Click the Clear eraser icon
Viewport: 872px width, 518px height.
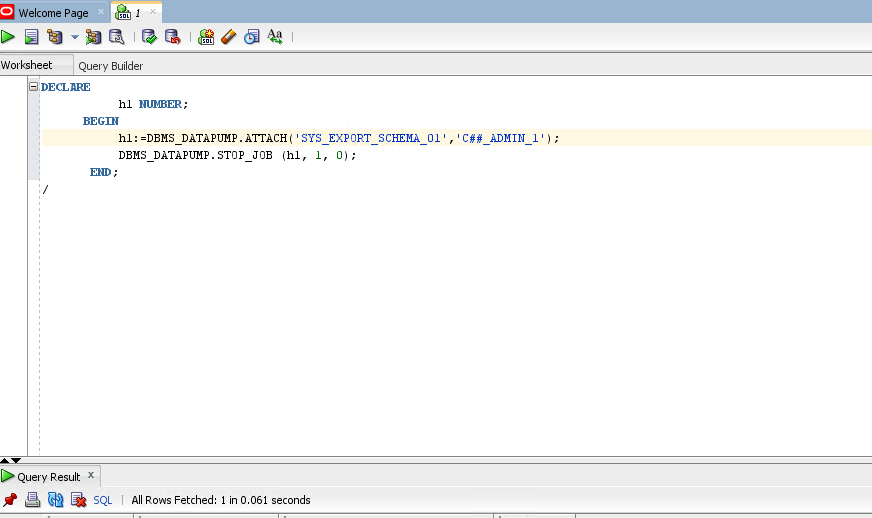click(229, 37)
